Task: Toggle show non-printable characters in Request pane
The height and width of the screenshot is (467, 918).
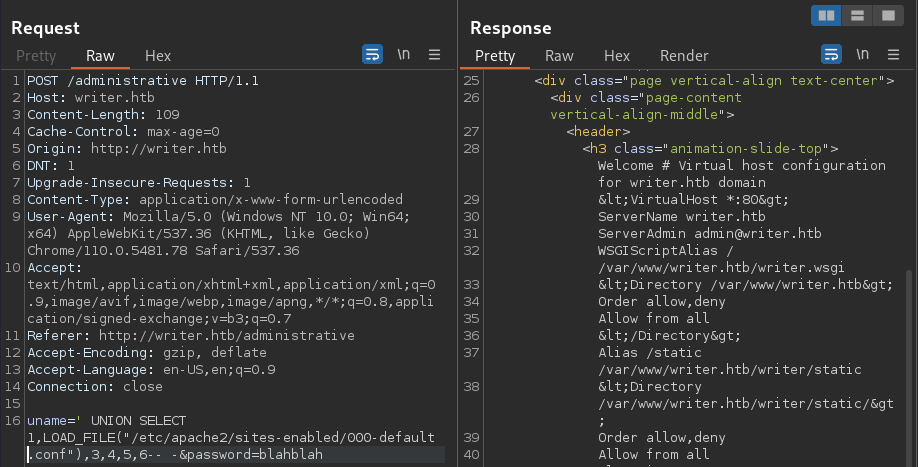Action: [403, 54]
